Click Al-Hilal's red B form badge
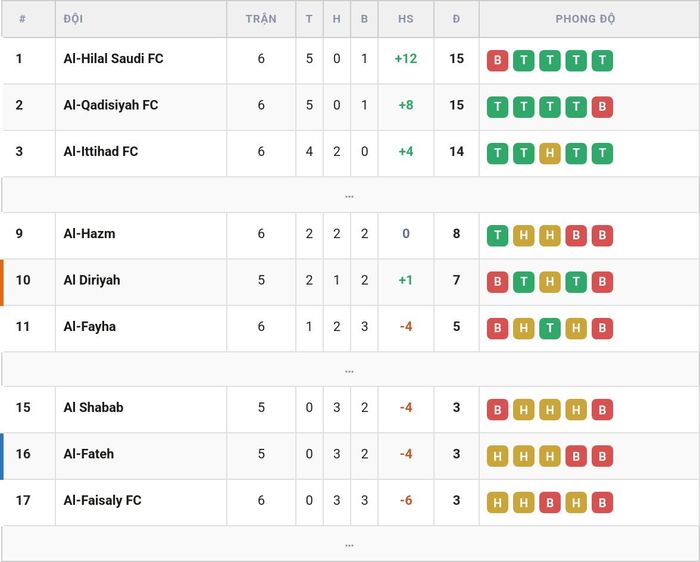Image resolution: width=700 pixels, height=562 pixels. point(497,60)
